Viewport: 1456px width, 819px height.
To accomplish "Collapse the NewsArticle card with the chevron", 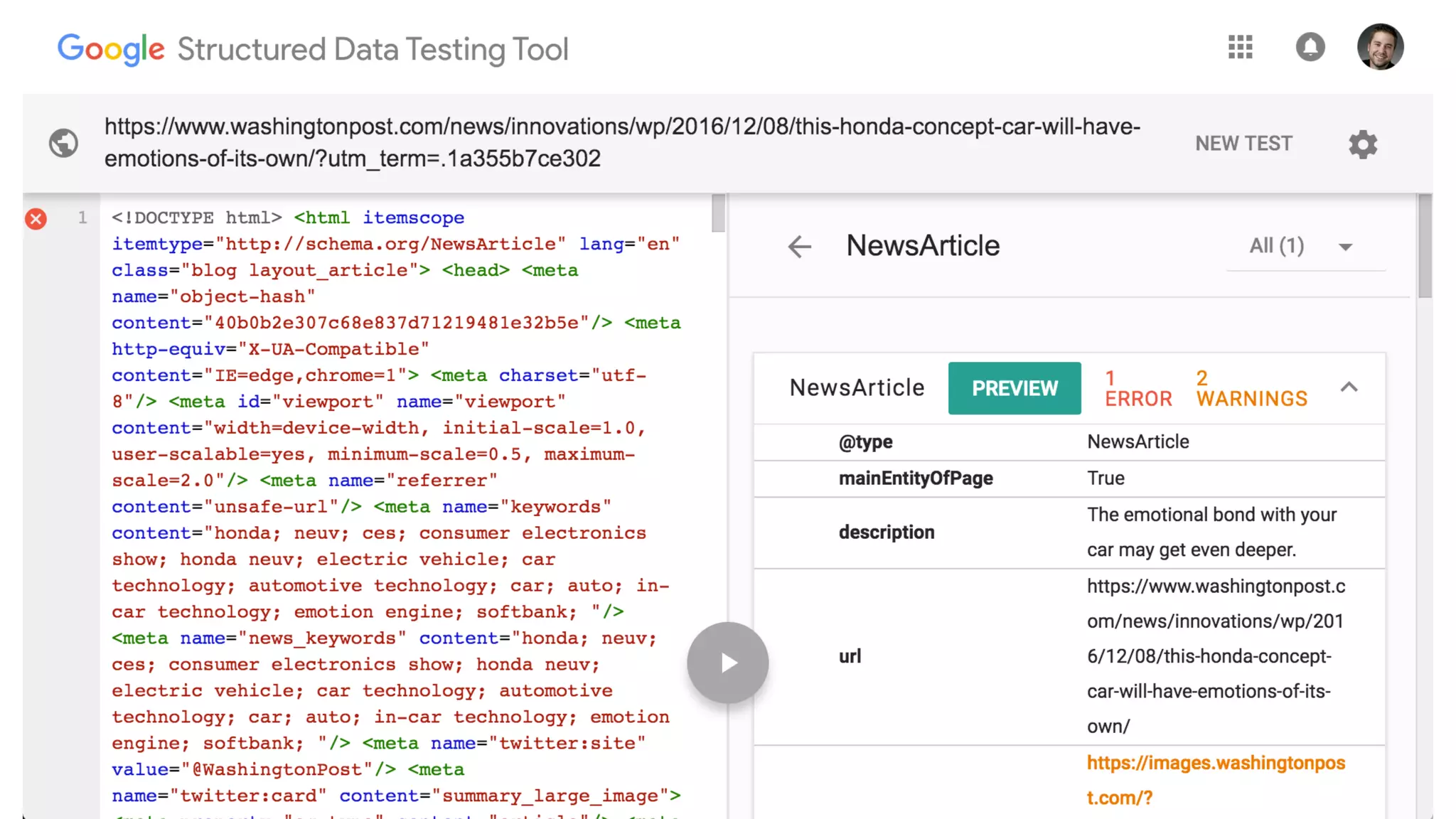I will (x=1349, y=387).
